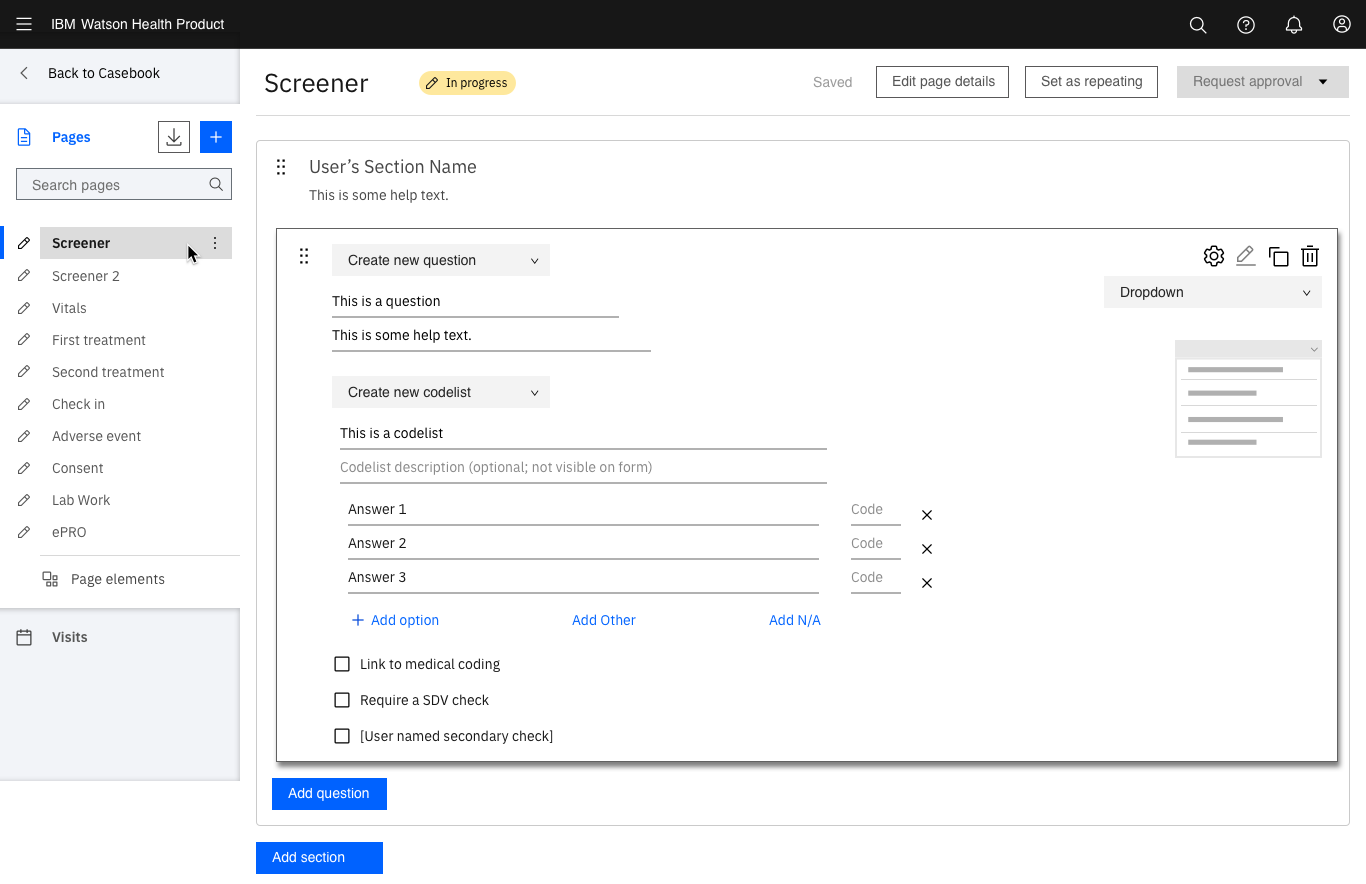Click the download pages icon
This screenshot has height=884, width=1366.
pyautogui.click(x=174, y=137)
